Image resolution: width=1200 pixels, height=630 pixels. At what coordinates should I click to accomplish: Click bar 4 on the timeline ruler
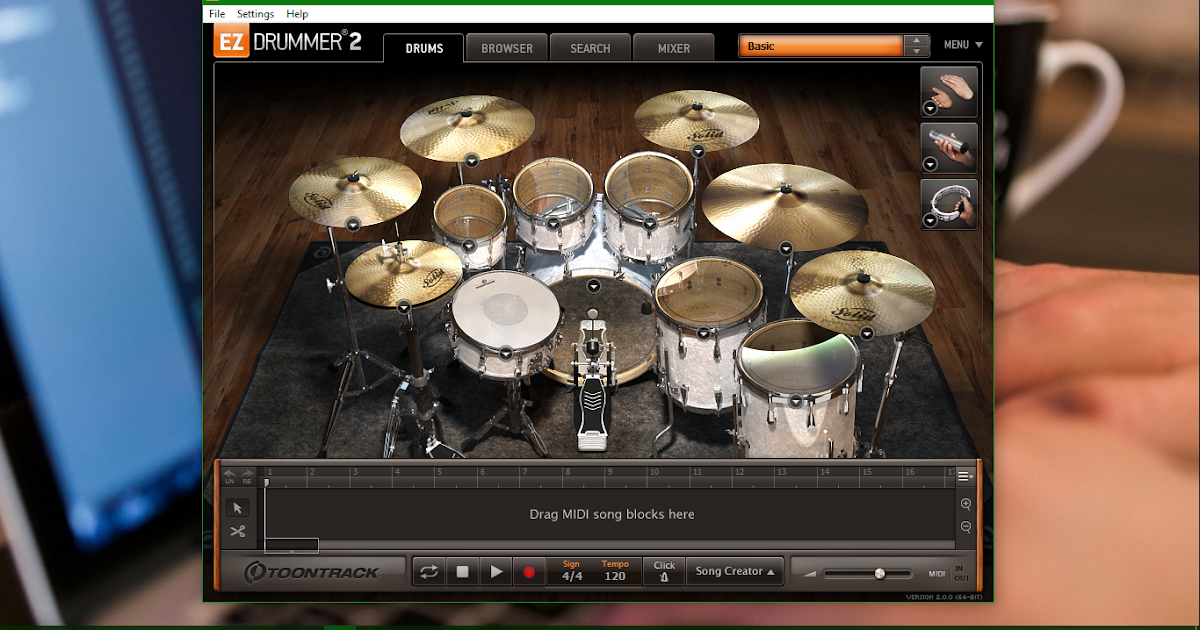click(395, 472)
